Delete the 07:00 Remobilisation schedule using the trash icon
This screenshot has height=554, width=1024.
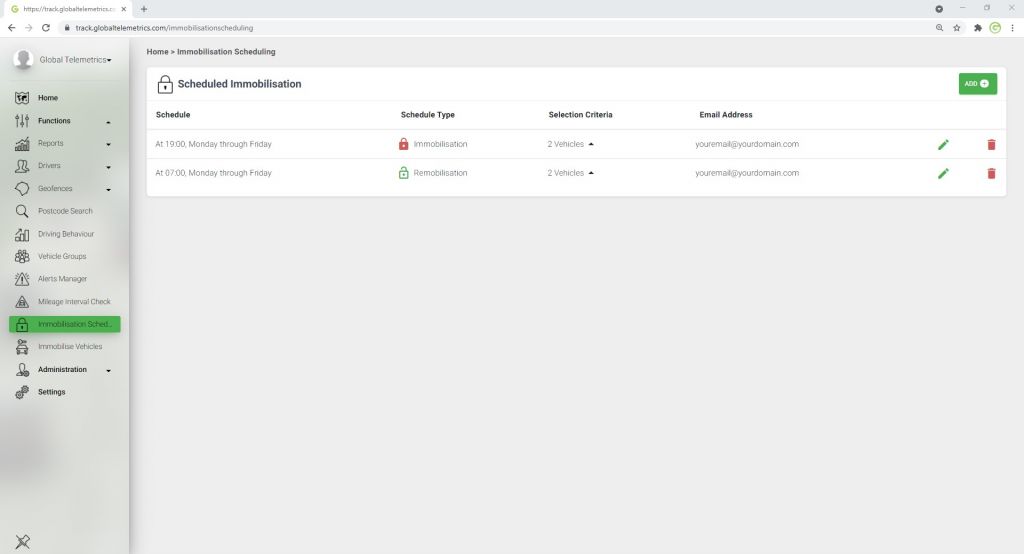[991, 174]
